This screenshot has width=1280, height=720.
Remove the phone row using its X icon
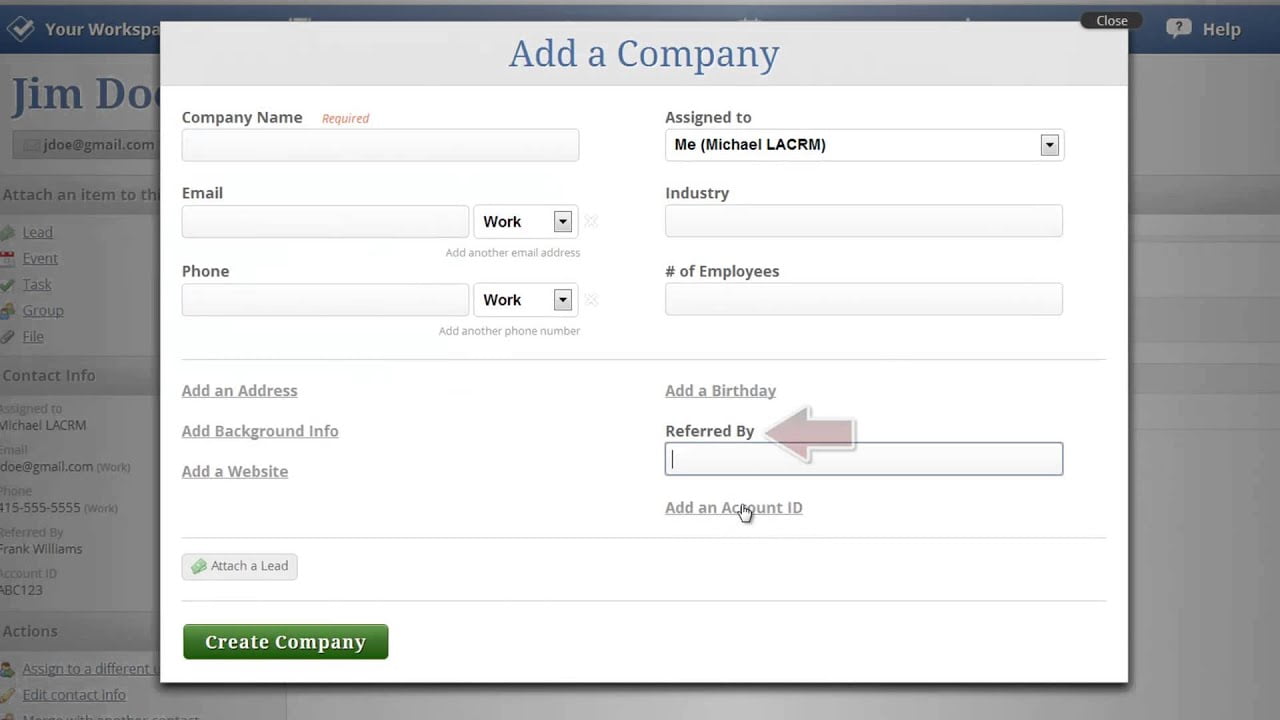coord(591,300)
